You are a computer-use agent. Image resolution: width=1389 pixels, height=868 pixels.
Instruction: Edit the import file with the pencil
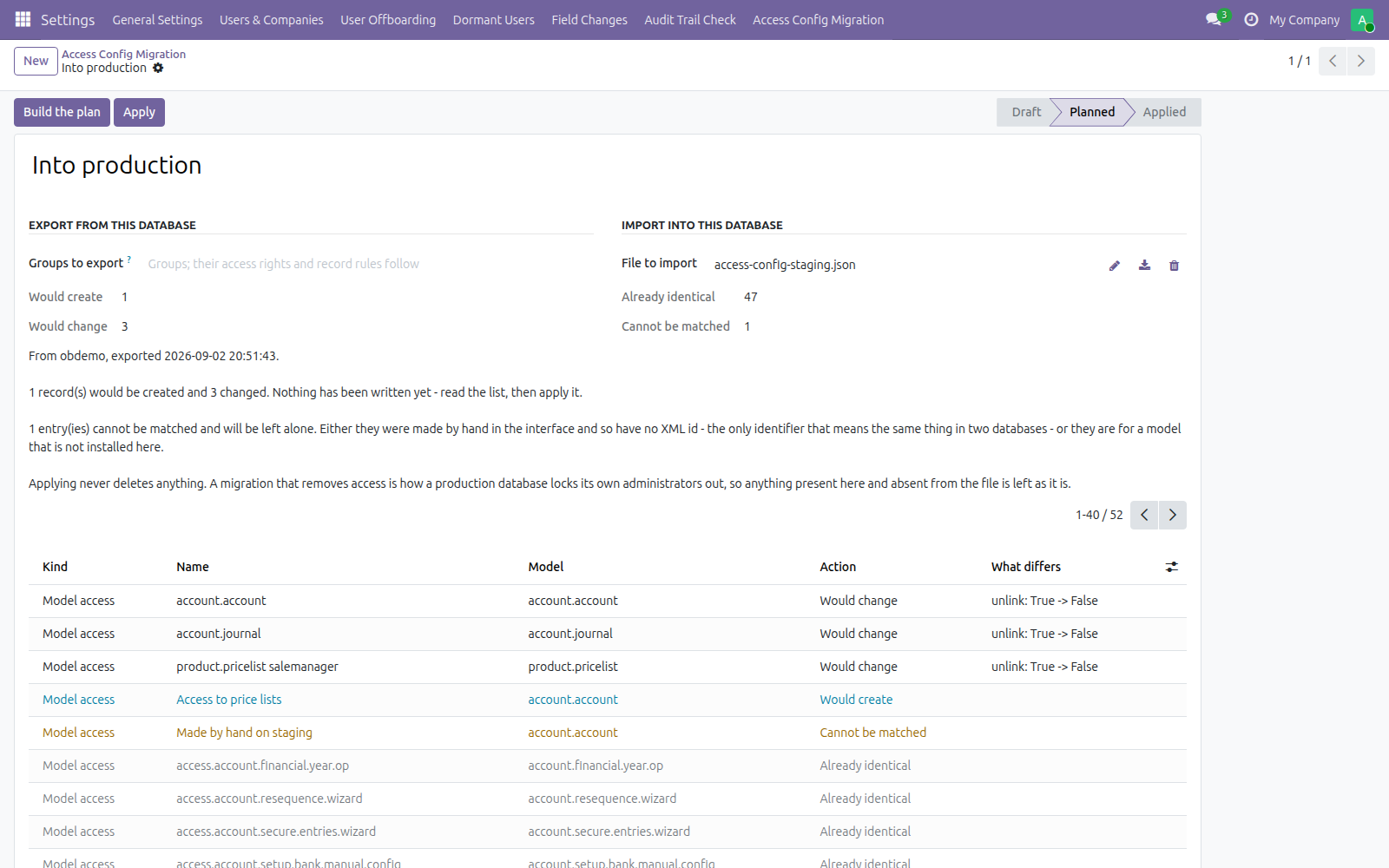coord(1115,266)
